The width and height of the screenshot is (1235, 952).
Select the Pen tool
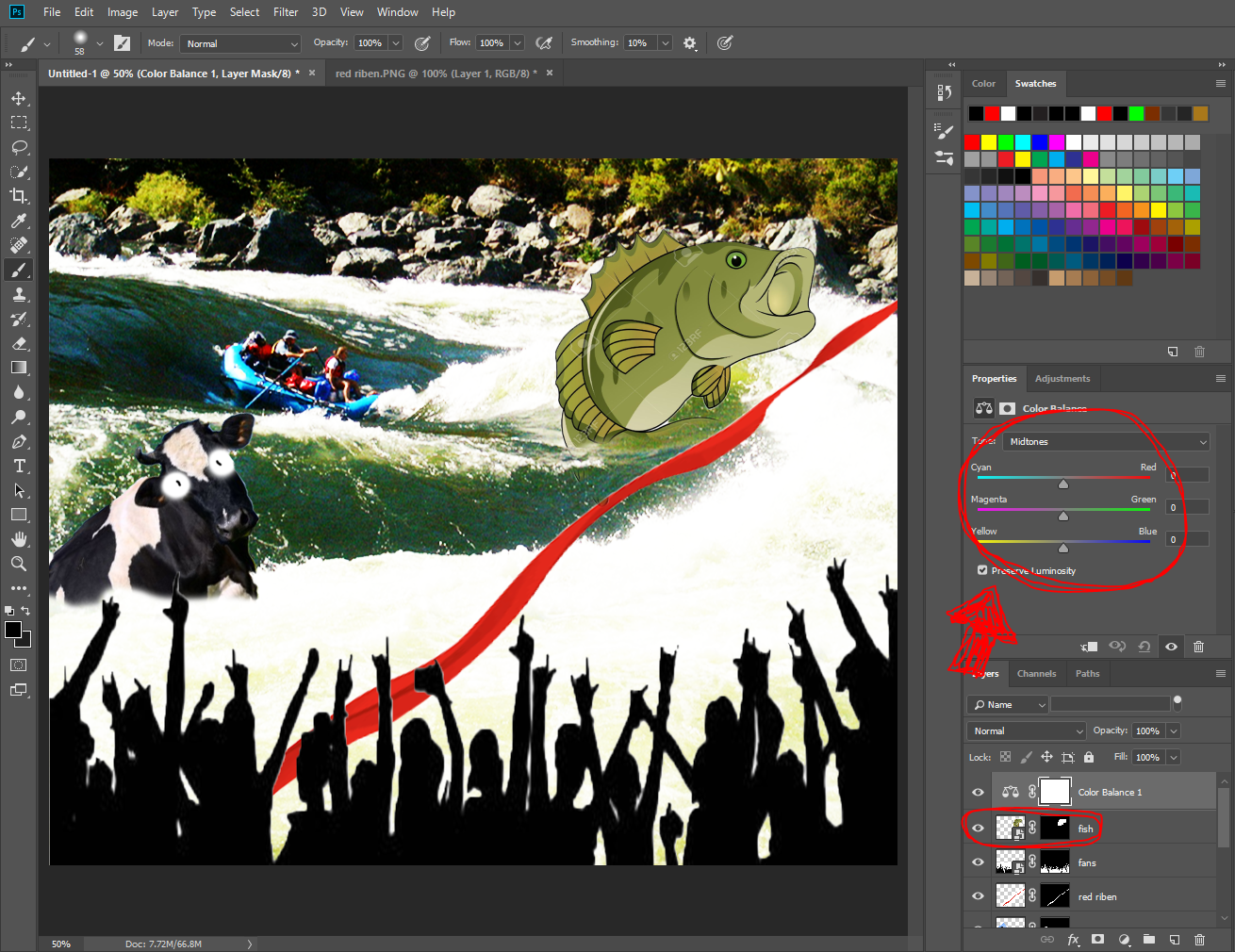click(x=19, y=441)
